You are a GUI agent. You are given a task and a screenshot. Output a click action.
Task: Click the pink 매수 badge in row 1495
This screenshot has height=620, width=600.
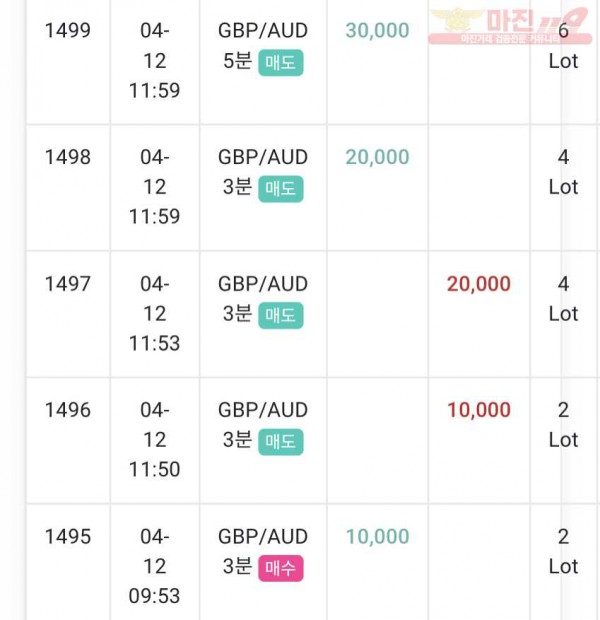pos(281,568)
